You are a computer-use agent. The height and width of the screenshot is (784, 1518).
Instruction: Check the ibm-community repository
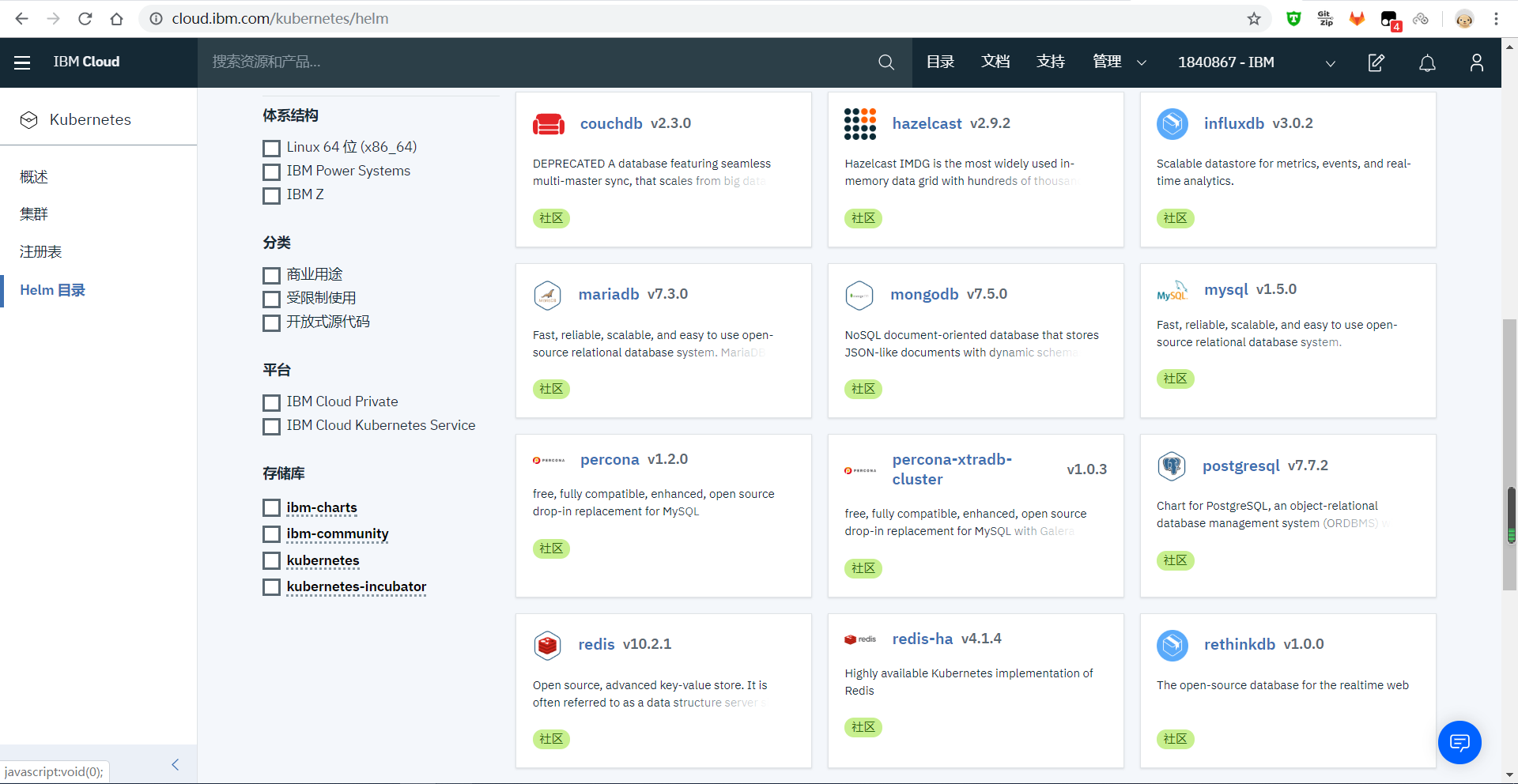click(271, 534)
